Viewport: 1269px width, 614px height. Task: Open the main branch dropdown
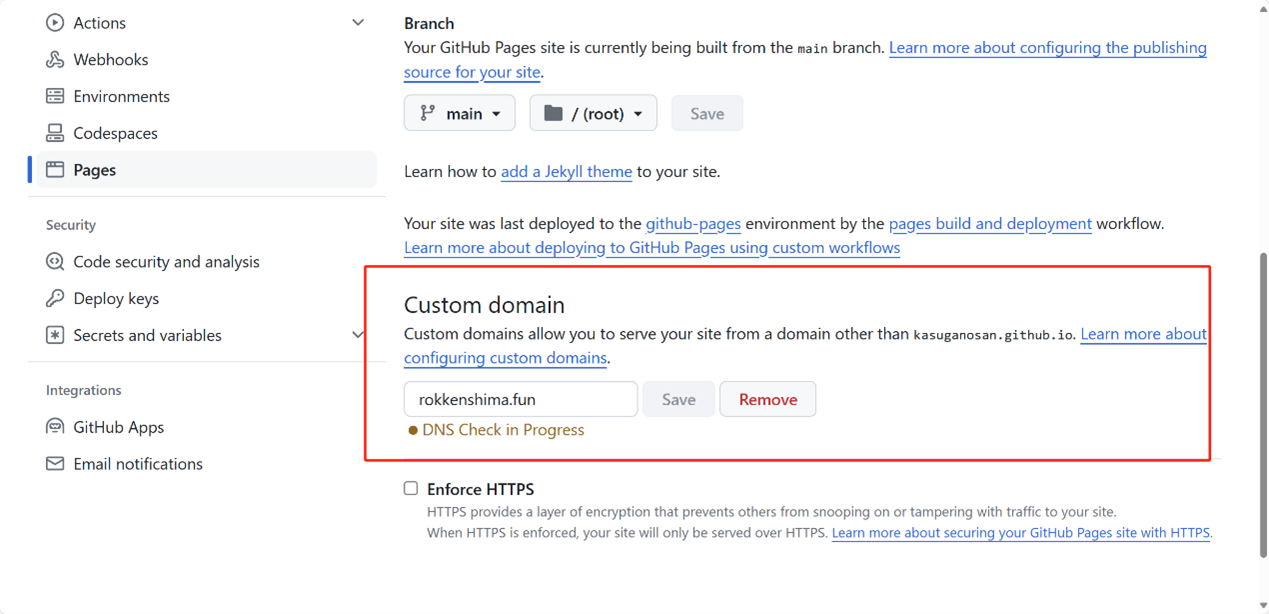(460, 113)
